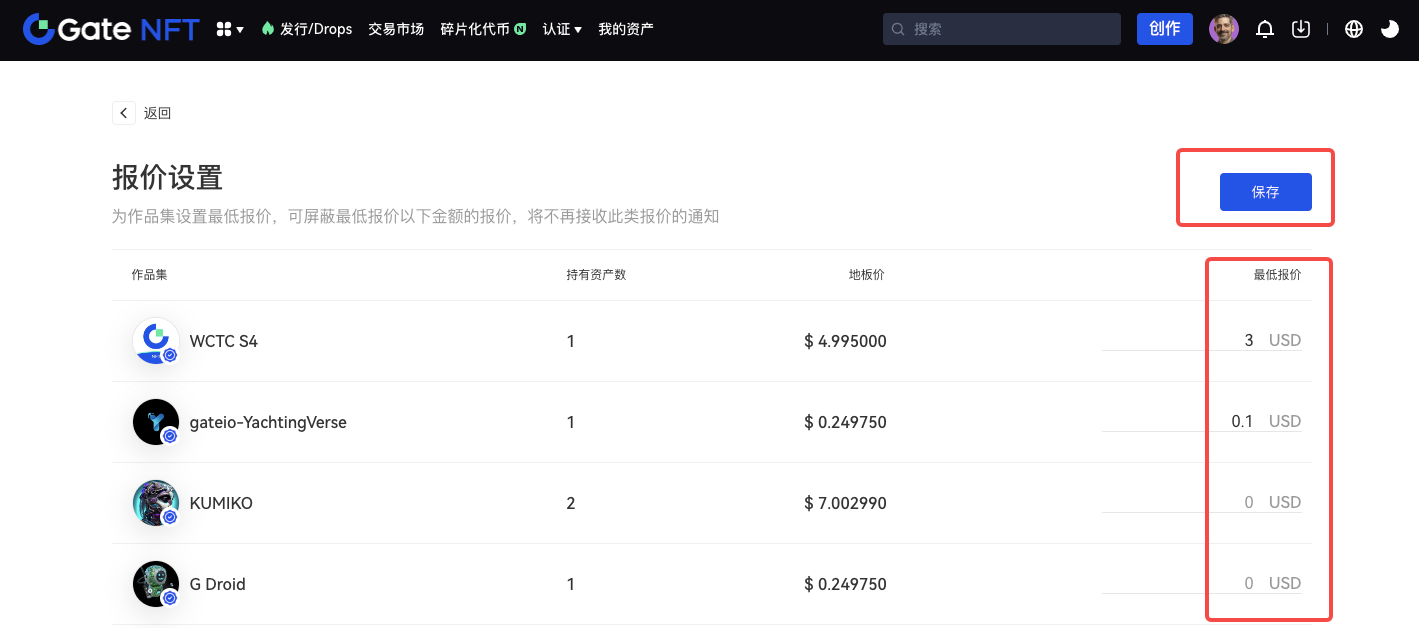1419x628 pixels.
Task: Open the language globe selector
Action: coord(1354,29)
